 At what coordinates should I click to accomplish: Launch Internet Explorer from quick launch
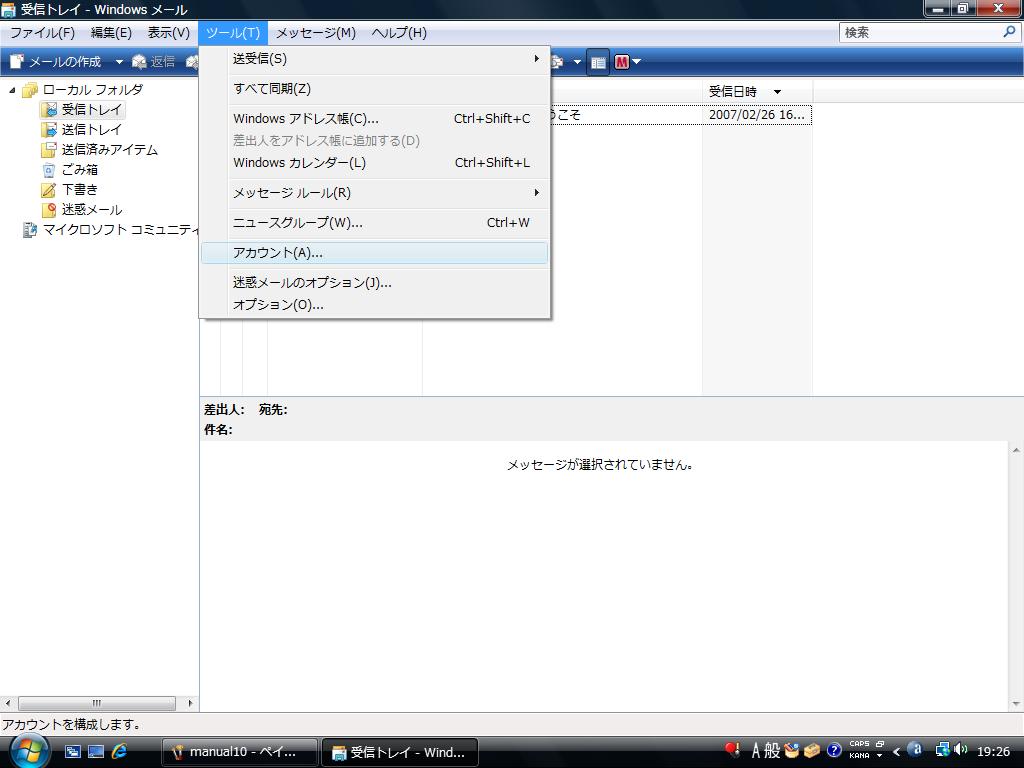point(120,752)
